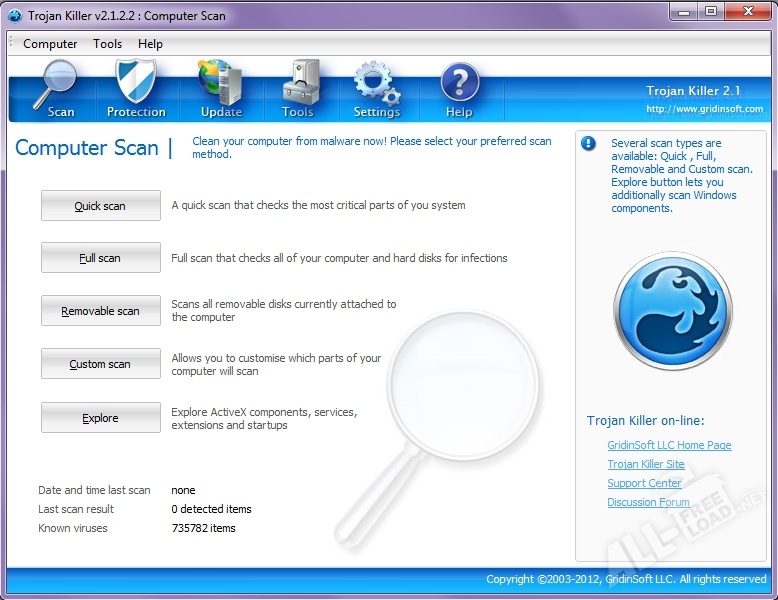Viewport: 778px width, 600px height.
Task: Click the title bar app icon
Action: coord(15,15)
